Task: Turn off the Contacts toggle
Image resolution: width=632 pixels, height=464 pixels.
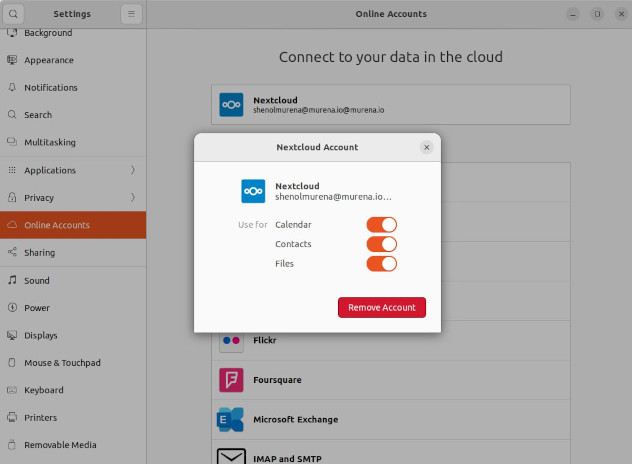Action: click(x=381, y=244)
